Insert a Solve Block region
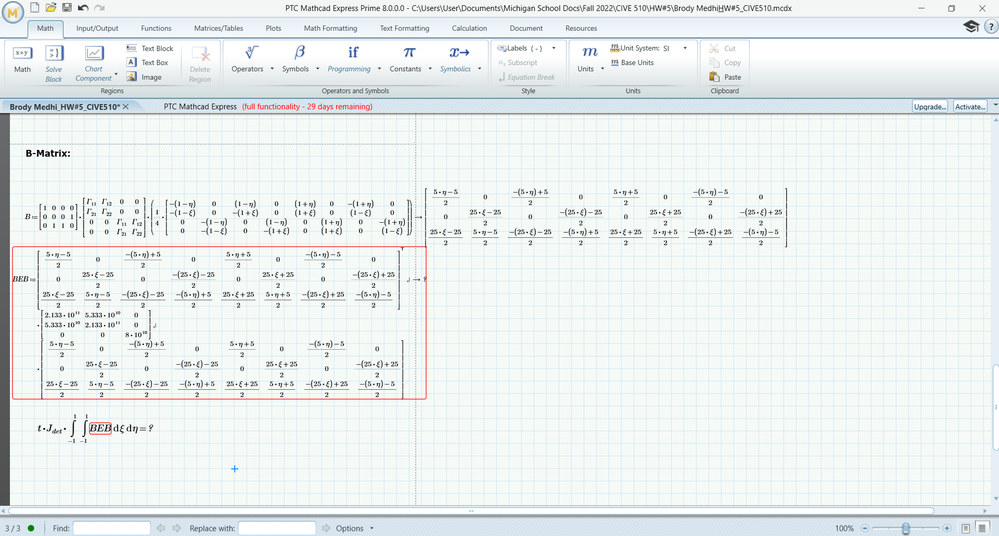The image size is (999, 536). point(54,62)
